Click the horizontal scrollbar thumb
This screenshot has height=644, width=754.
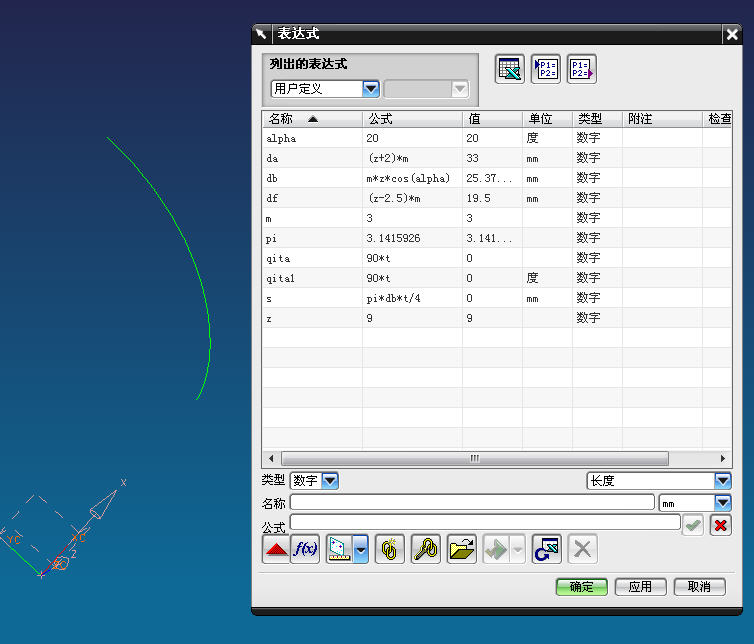coord(475,458)
